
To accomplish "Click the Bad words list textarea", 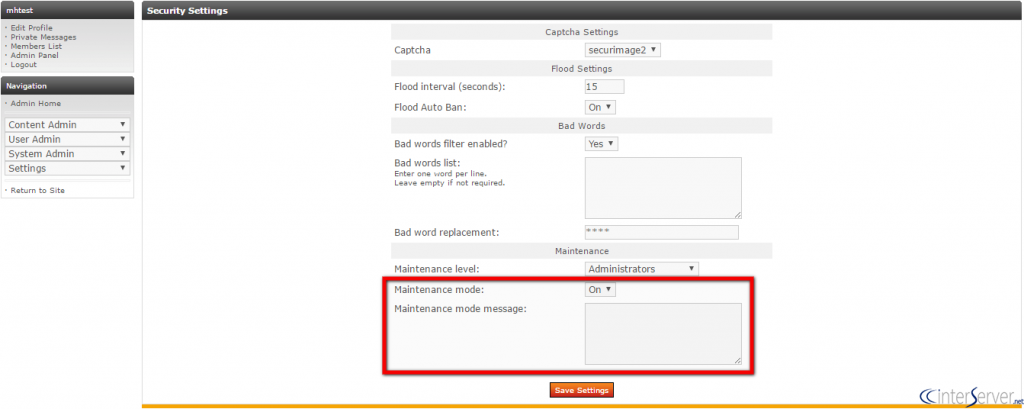I will 663,188.
